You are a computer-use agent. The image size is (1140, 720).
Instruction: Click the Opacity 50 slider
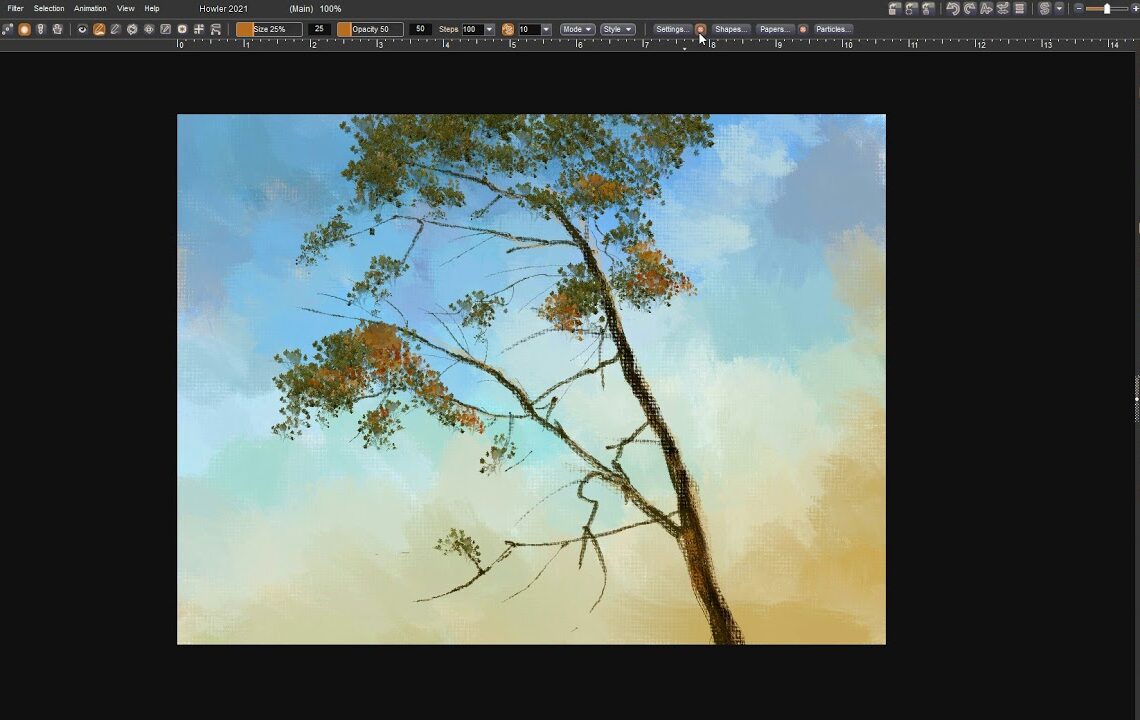point(370,30)
